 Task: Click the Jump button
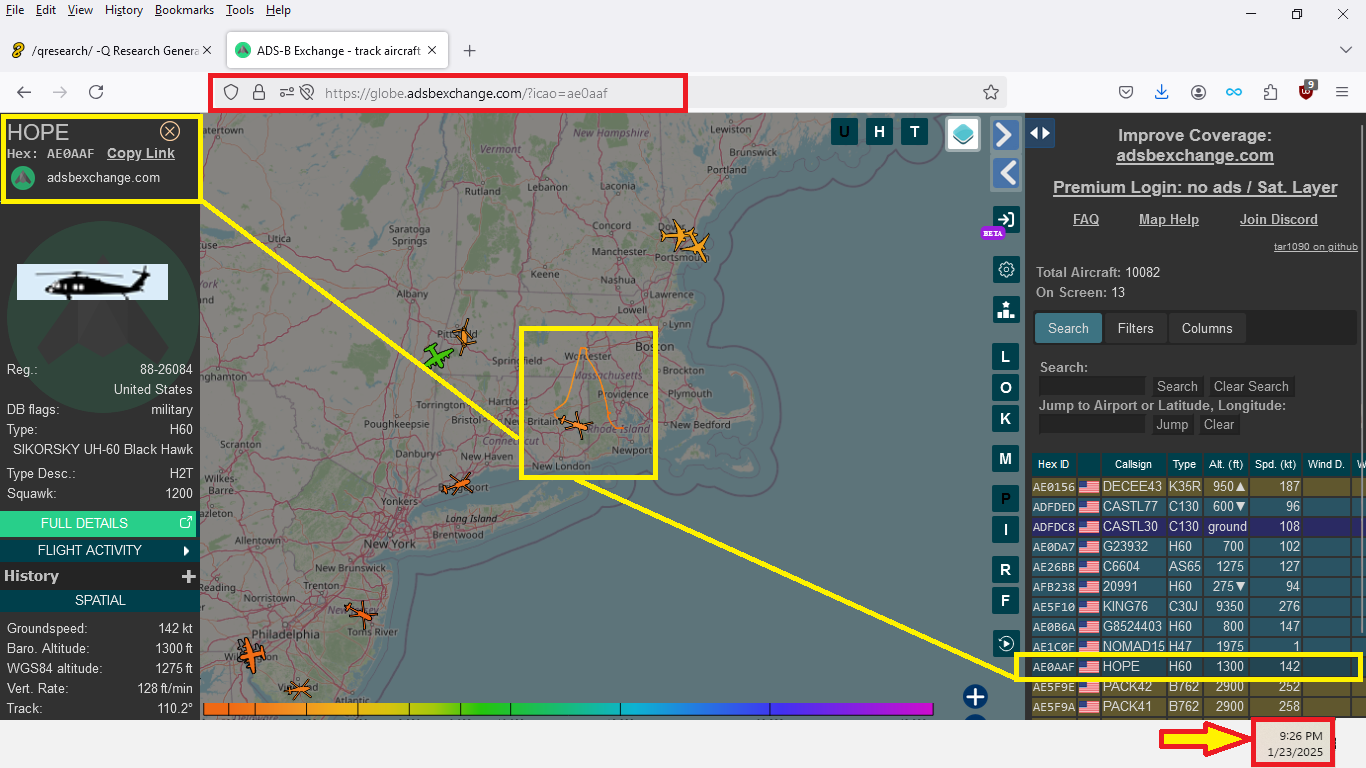coord(1172,424)
